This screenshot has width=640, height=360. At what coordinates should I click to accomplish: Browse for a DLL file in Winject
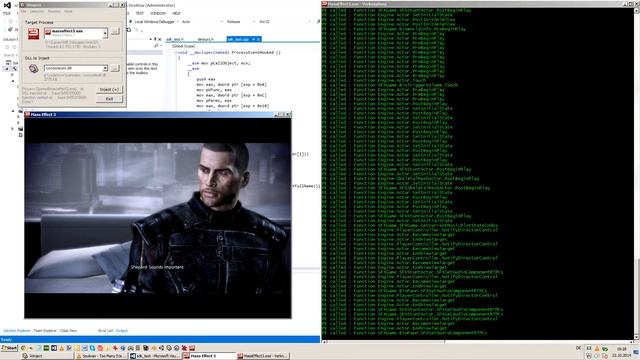(115, 68)
